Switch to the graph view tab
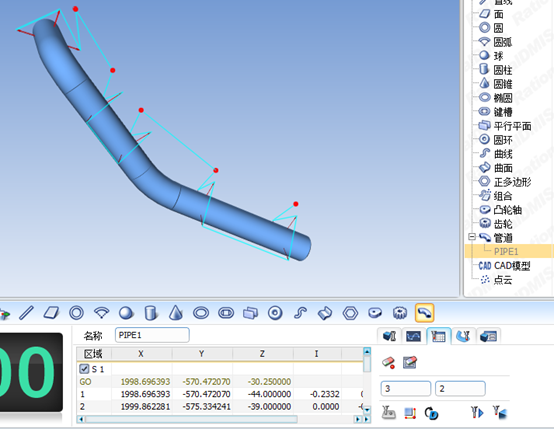The width and height of the screenshot is (554, 429). (413, 336)
